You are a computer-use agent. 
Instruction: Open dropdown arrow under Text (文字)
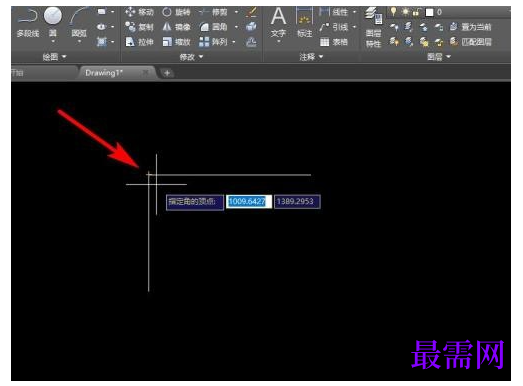point(278,42)
